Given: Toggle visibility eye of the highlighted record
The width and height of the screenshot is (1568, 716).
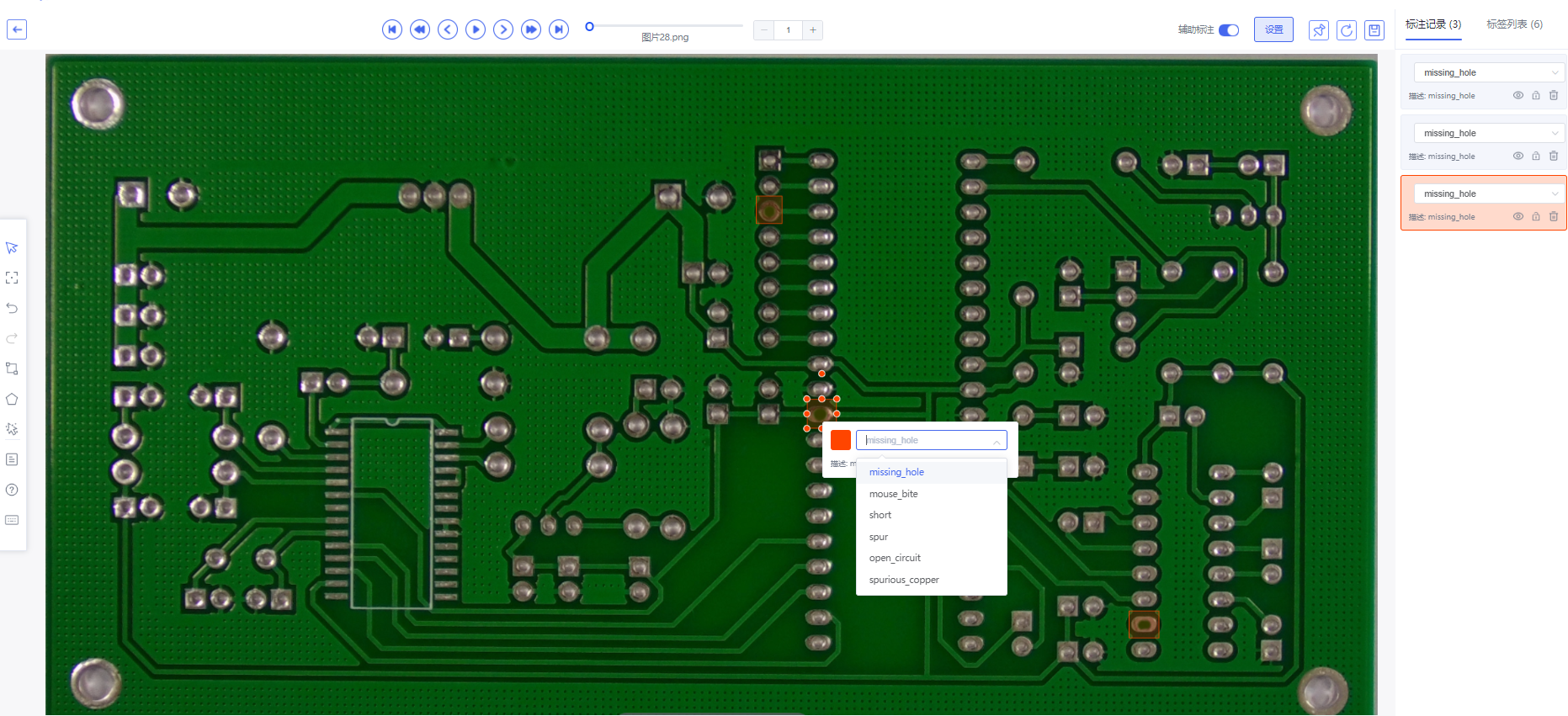Looking at the screenshot, I should point(1518,216).
